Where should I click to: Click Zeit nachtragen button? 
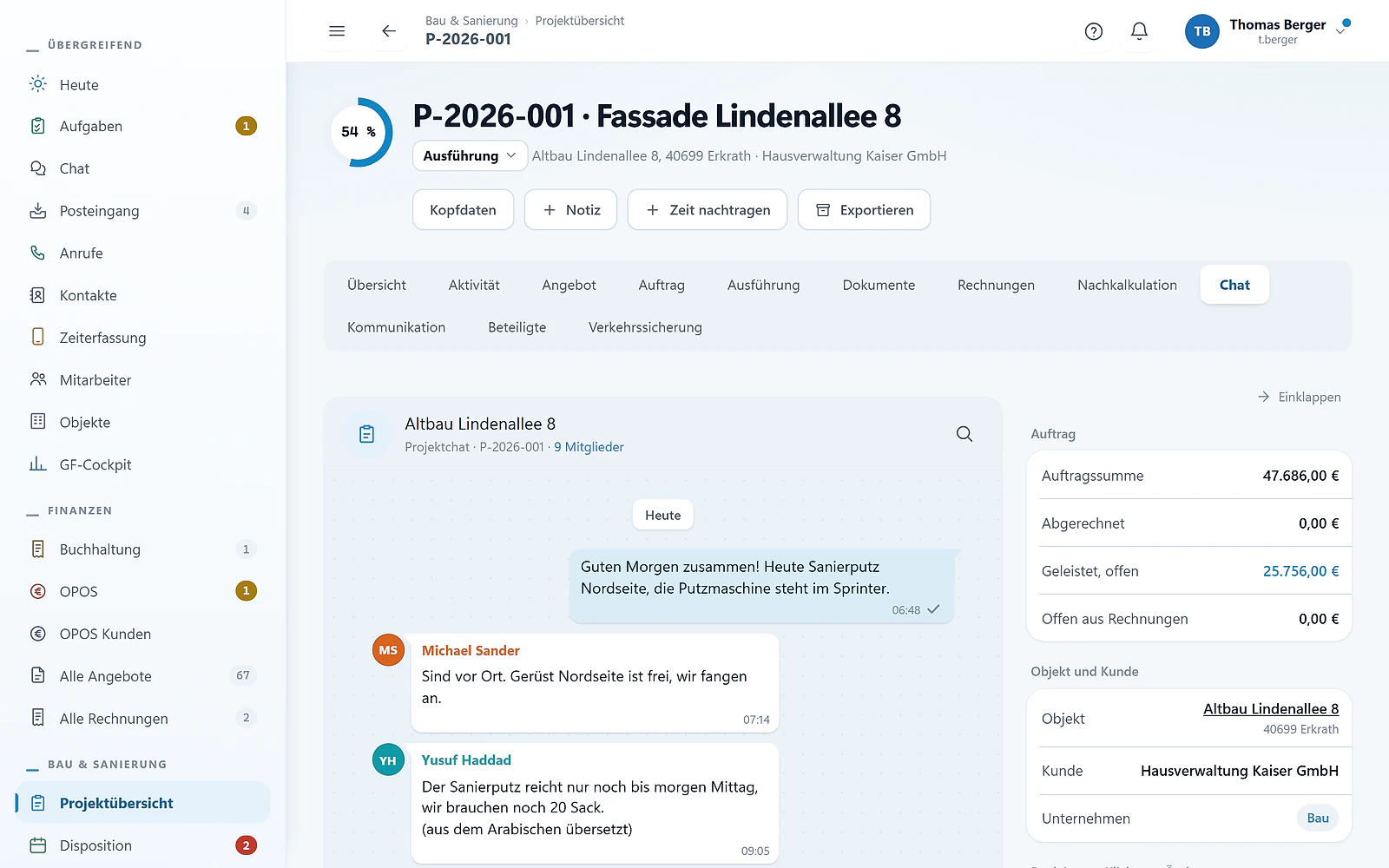(708, 210)
